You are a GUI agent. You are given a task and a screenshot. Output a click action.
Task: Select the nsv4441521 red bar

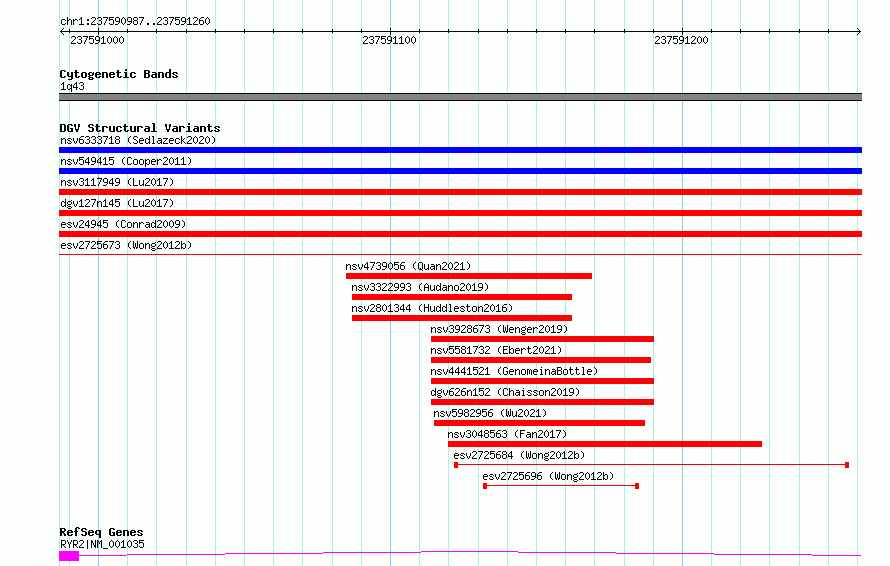tap(542, 381)
